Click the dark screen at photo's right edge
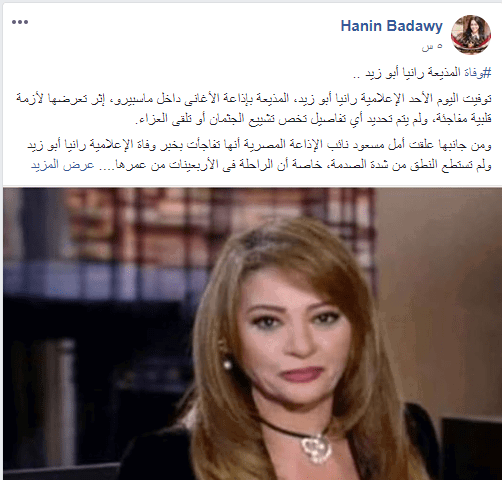Image resolution: width=502 pixels, height=480 pixels. click(472, 448)
